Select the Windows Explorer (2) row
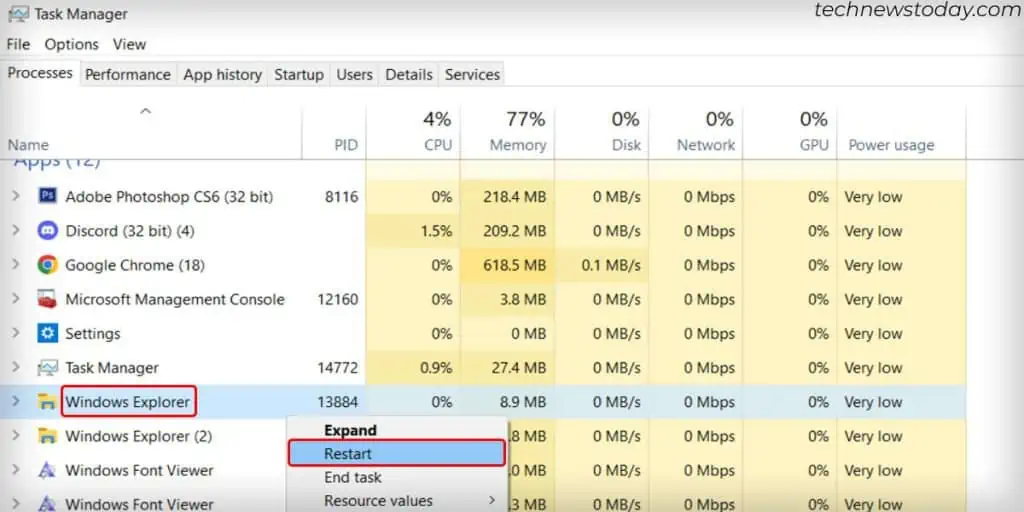 [483, 436]
